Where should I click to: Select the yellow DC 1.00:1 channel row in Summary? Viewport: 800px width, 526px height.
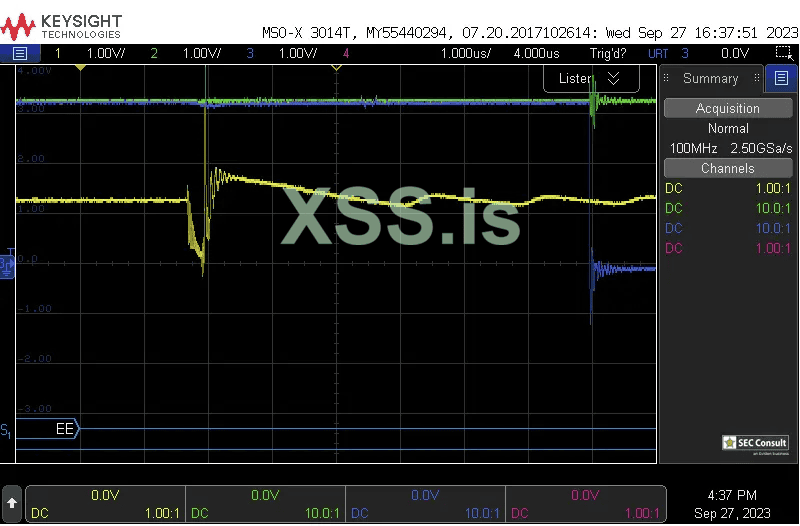(x=728, y=188)
